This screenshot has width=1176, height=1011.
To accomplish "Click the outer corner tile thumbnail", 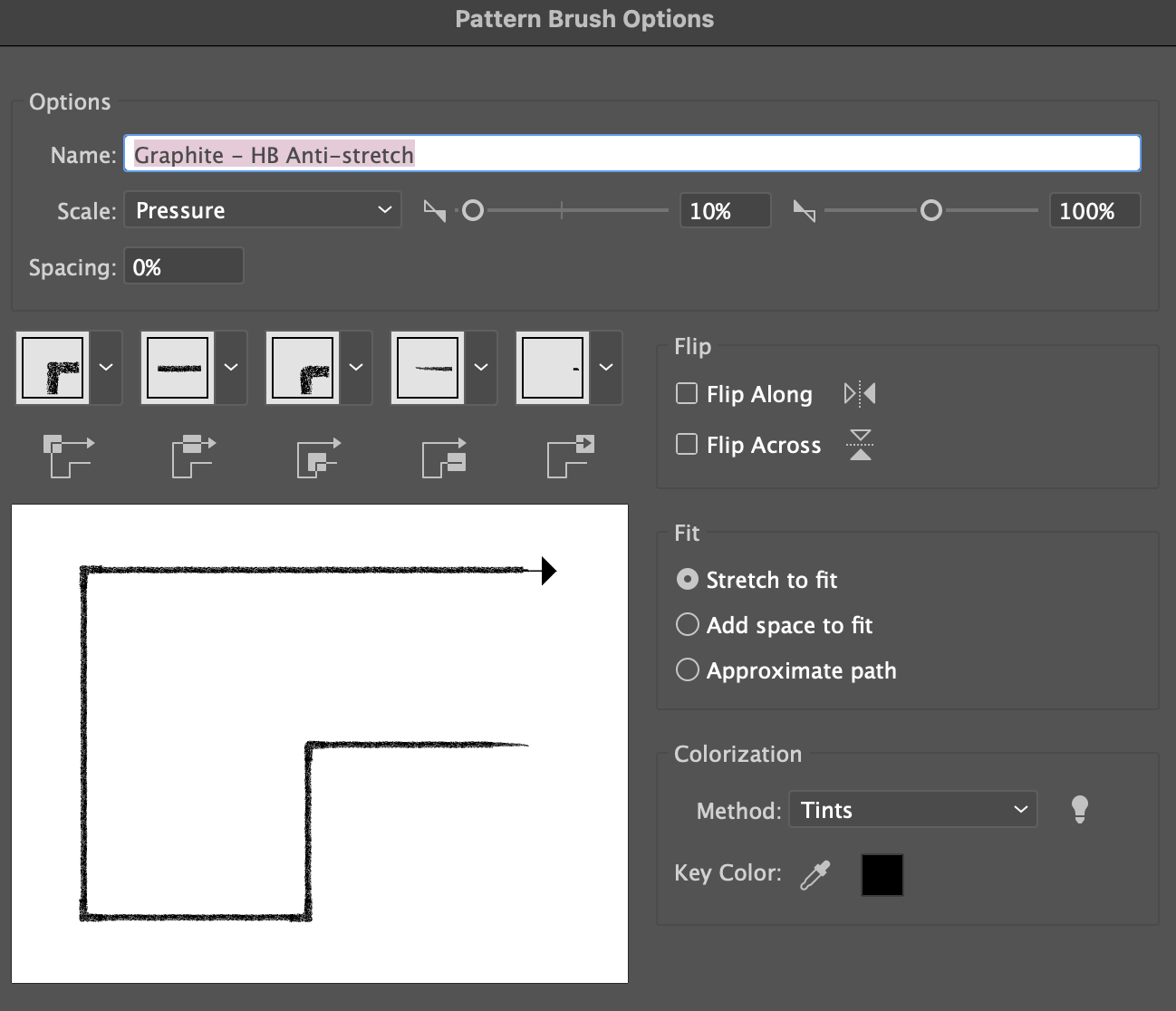I will click(x=53, y=368).
